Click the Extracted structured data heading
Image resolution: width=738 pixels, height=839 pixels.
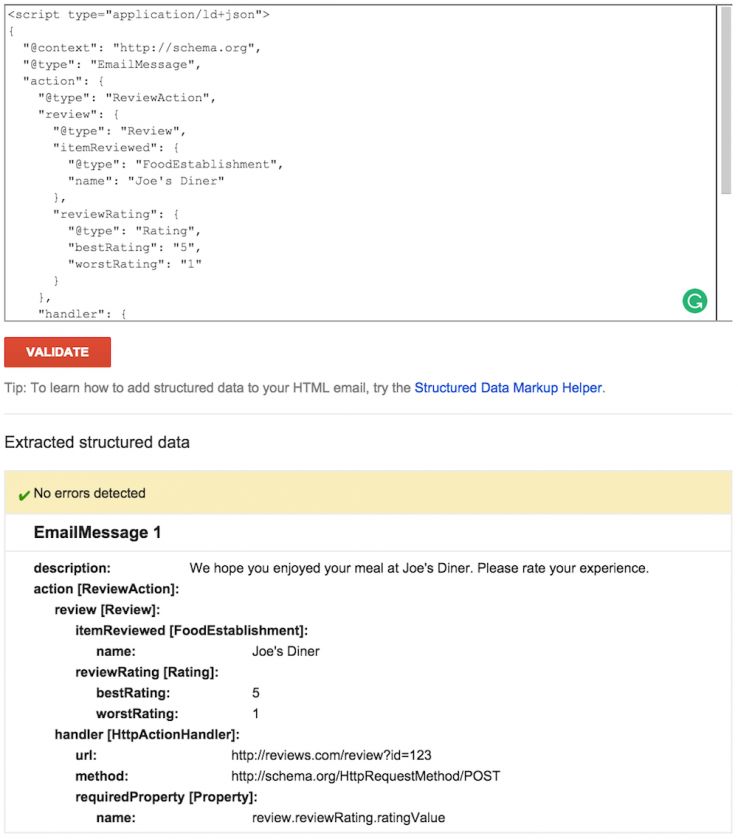[x=95, y=443]
